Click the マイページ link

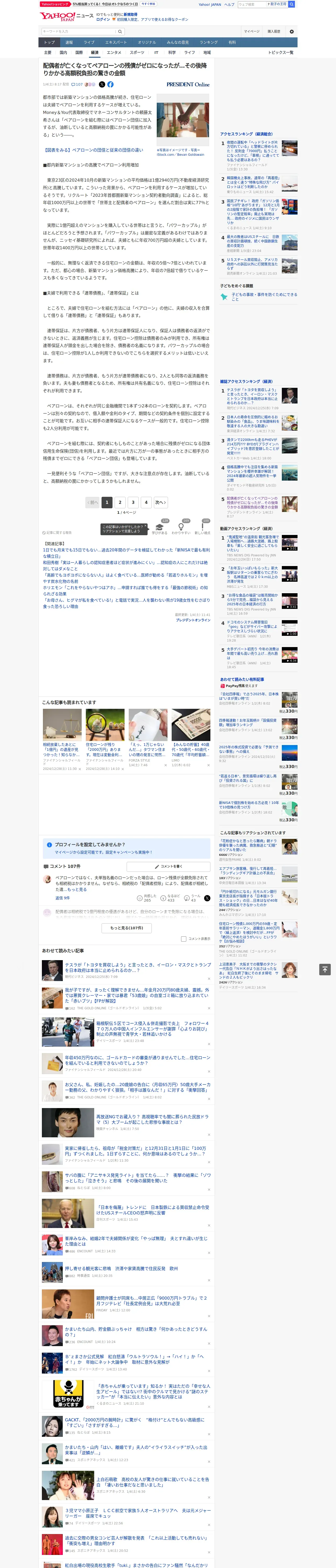click(251, 31)
